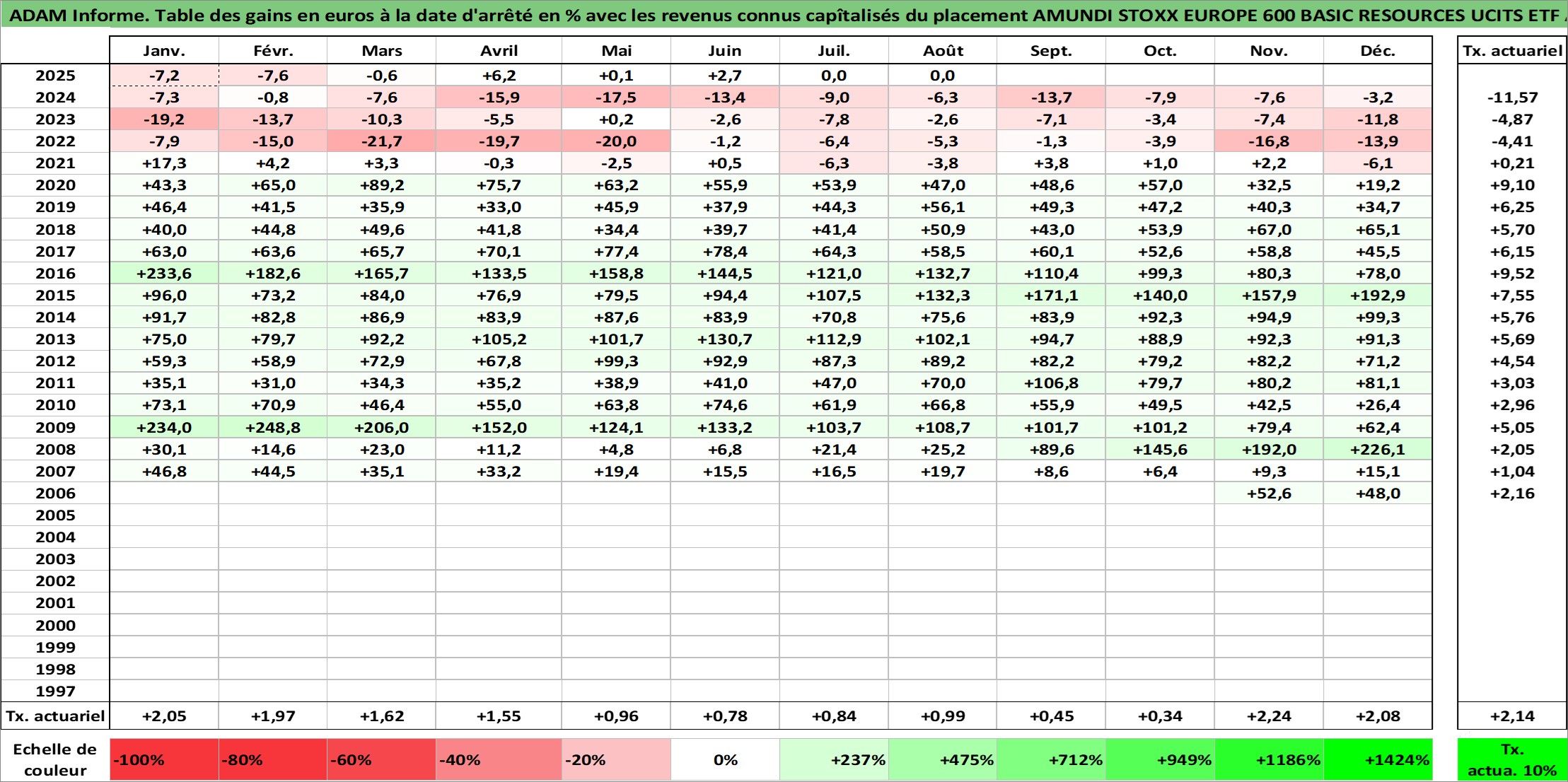This screenshot has width=1568, height=782.
Task: Click the ADAM Informe title banner
Action: [784, 16]
